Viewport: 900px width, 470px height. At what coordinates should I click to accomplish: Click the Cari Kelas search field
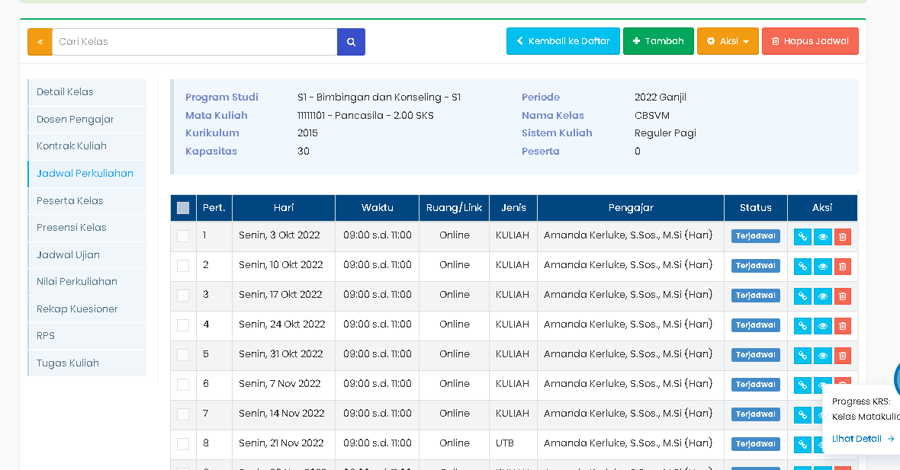[x=194, y=42]
